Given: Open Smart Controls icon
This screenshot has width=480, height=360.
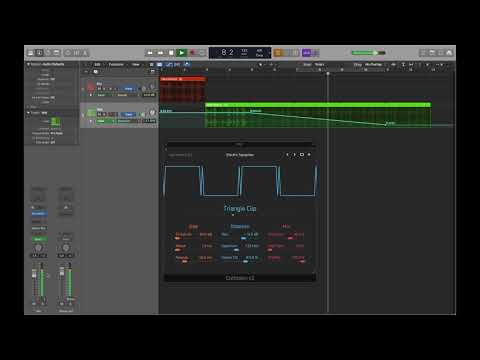Looking at the screenshot, I should (68, 53).
